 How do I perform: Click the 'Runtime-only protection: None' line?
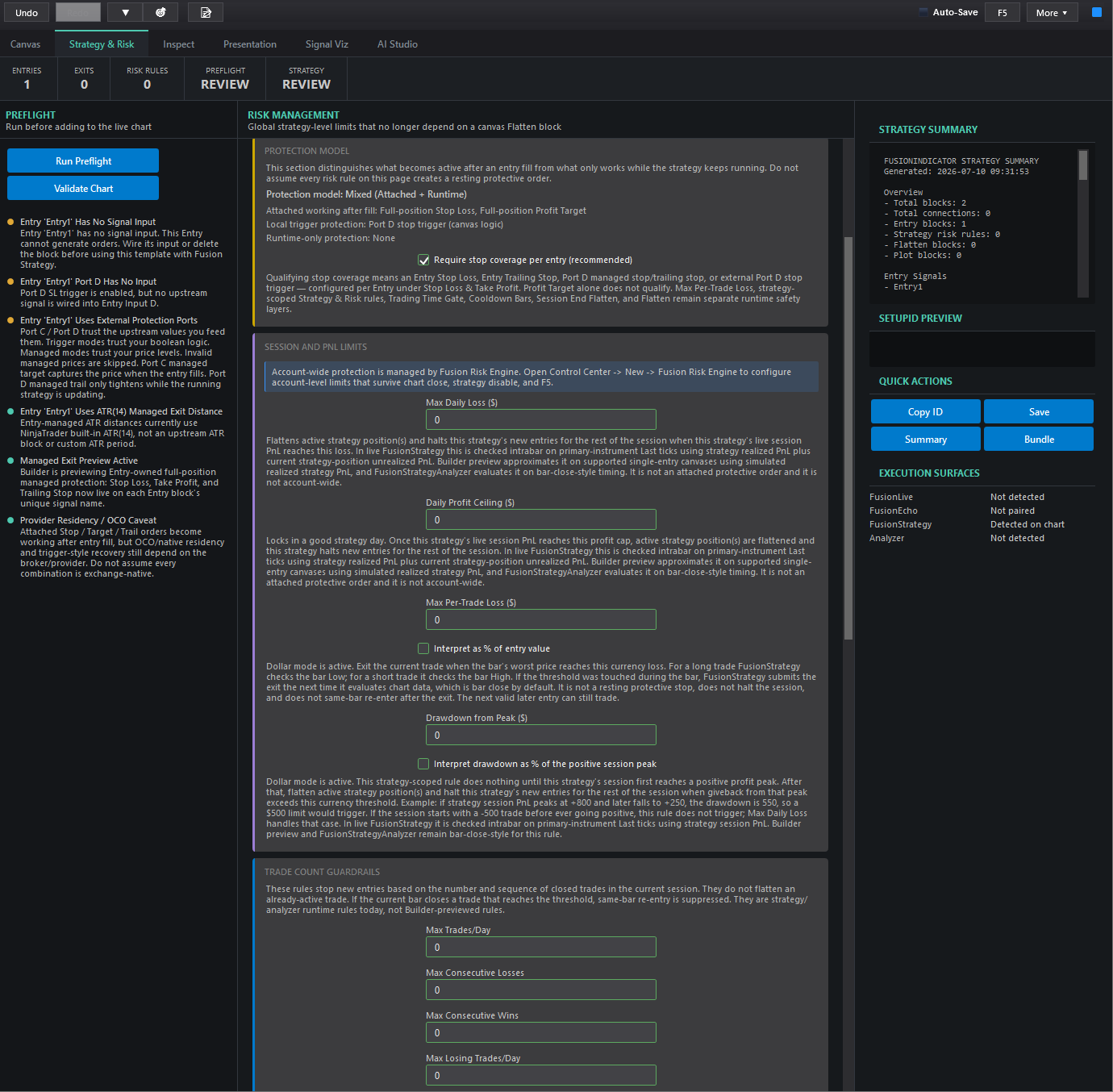point(331,238)
